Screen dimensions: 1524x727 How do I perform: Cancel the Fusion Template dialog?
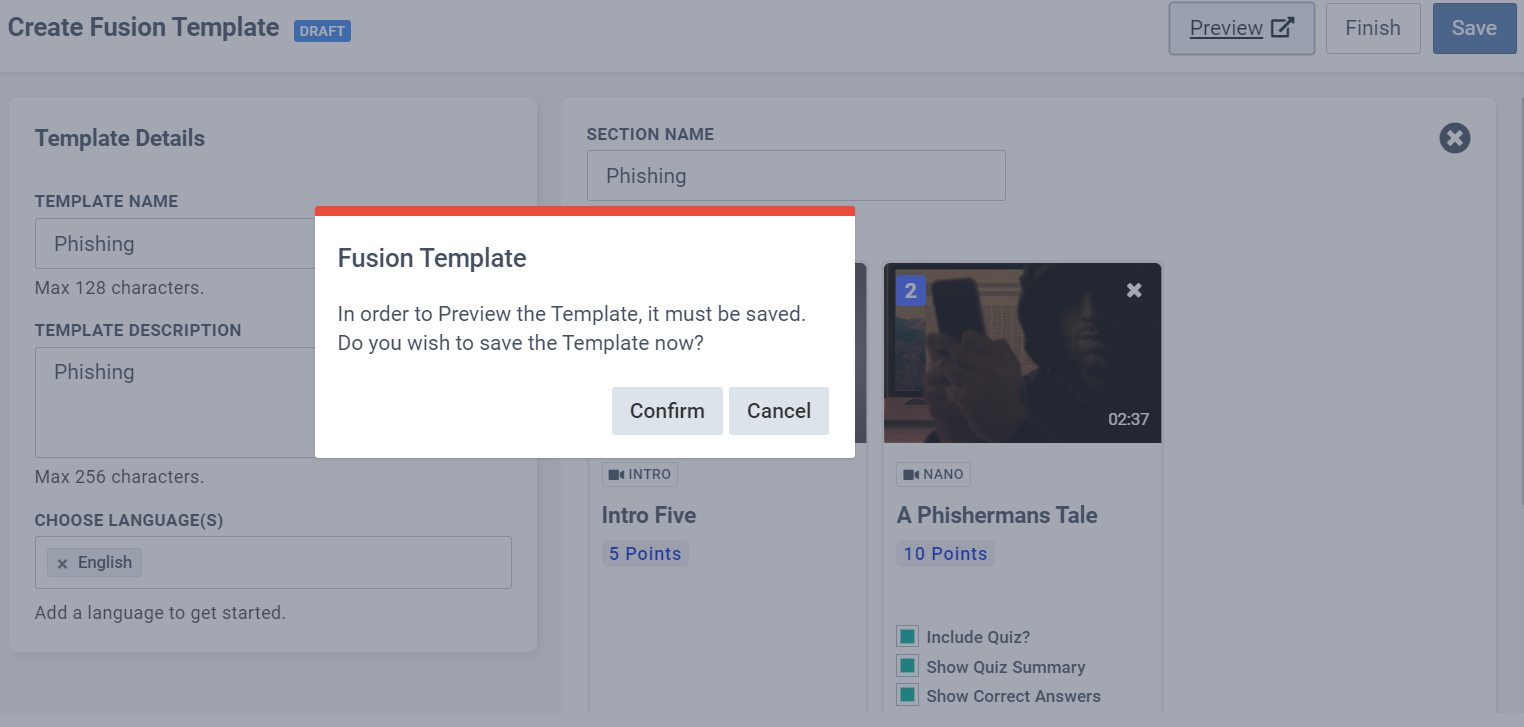click(x=779, y=411)
